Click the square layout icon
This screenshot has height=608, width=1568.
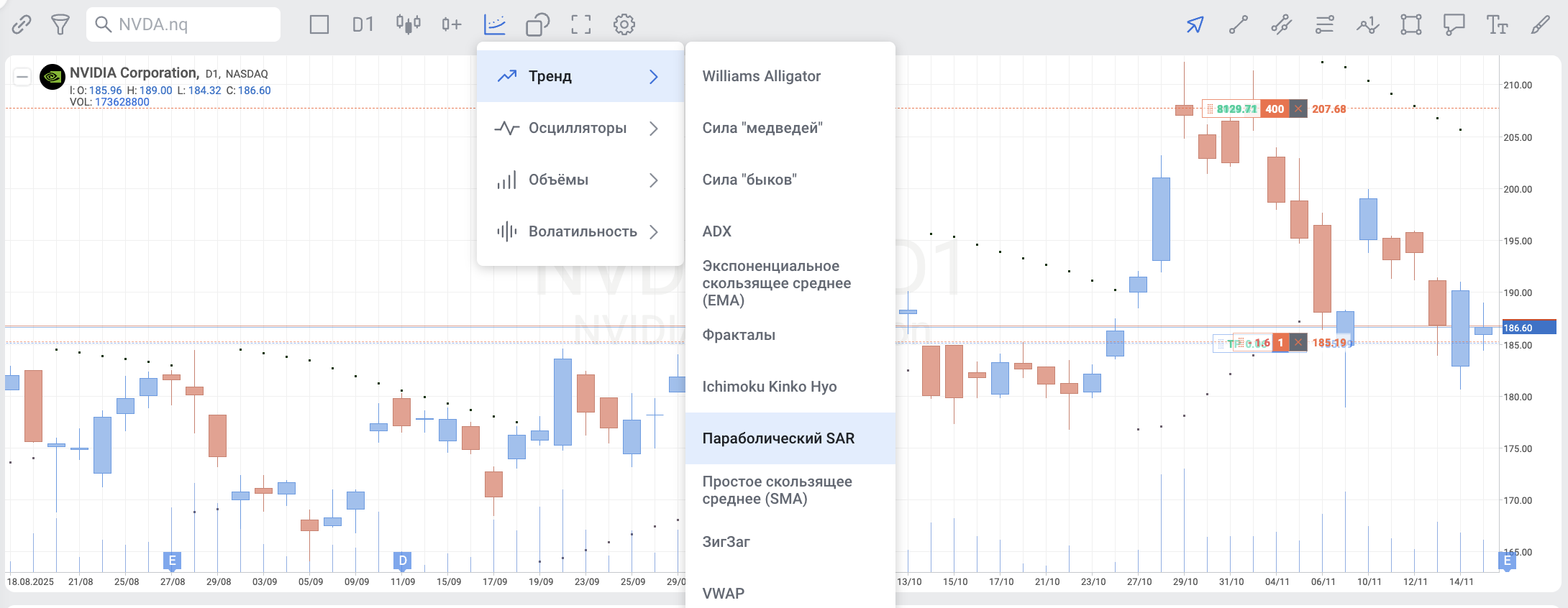(319, 24)
